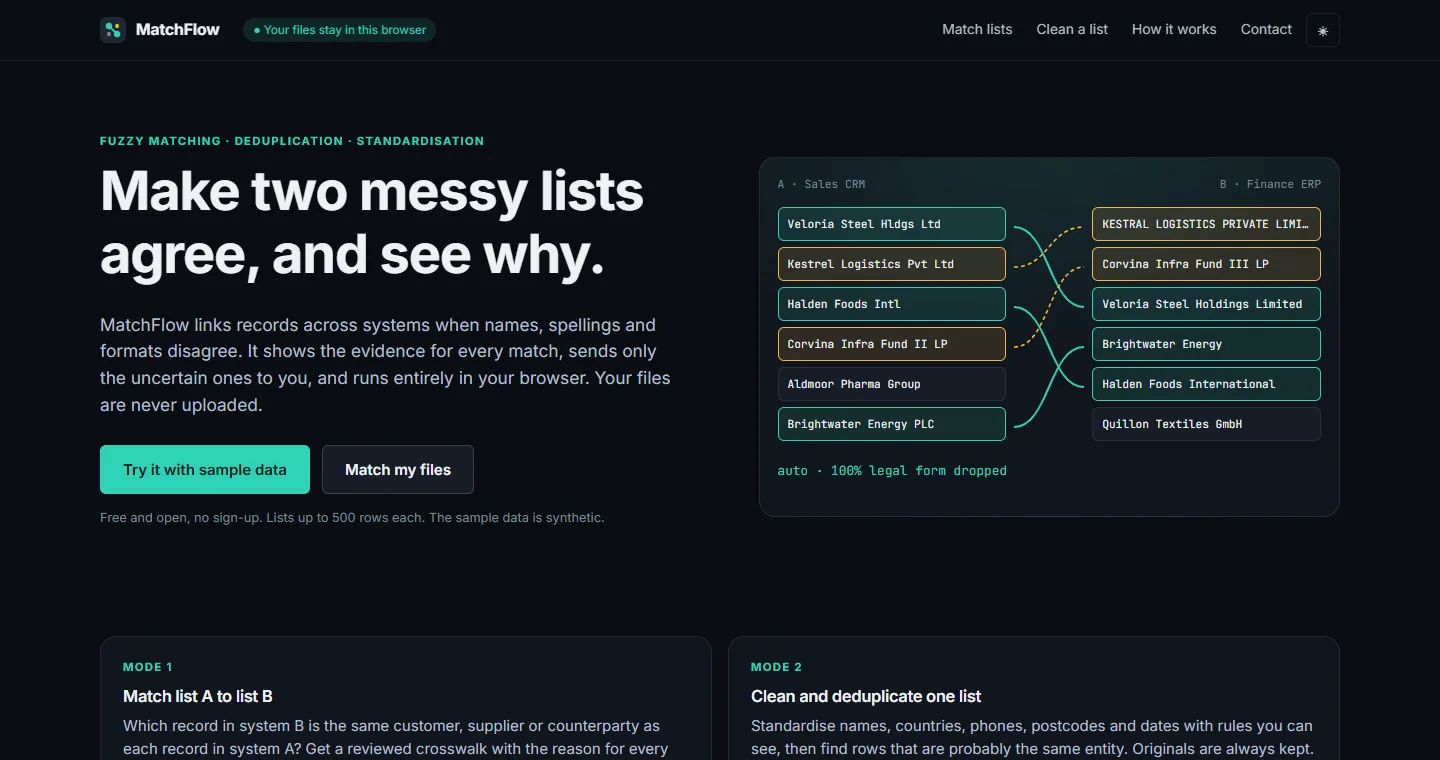This screenshot has width=1440, height=760.
Task: Open the How it works page
Action: 1174,30
